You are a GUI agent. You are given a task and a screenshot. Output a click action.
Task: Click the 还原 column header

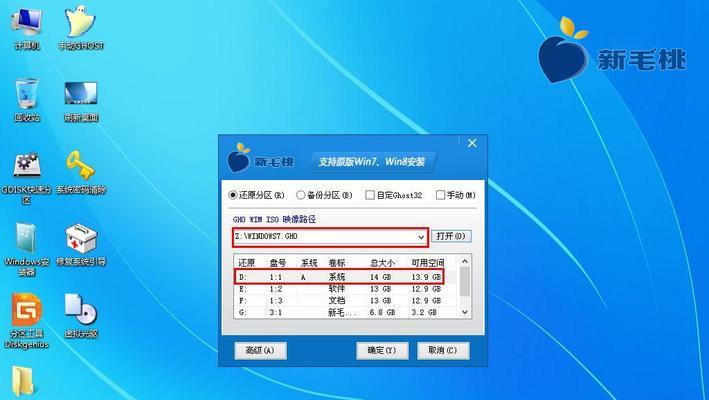click(247, 263)
